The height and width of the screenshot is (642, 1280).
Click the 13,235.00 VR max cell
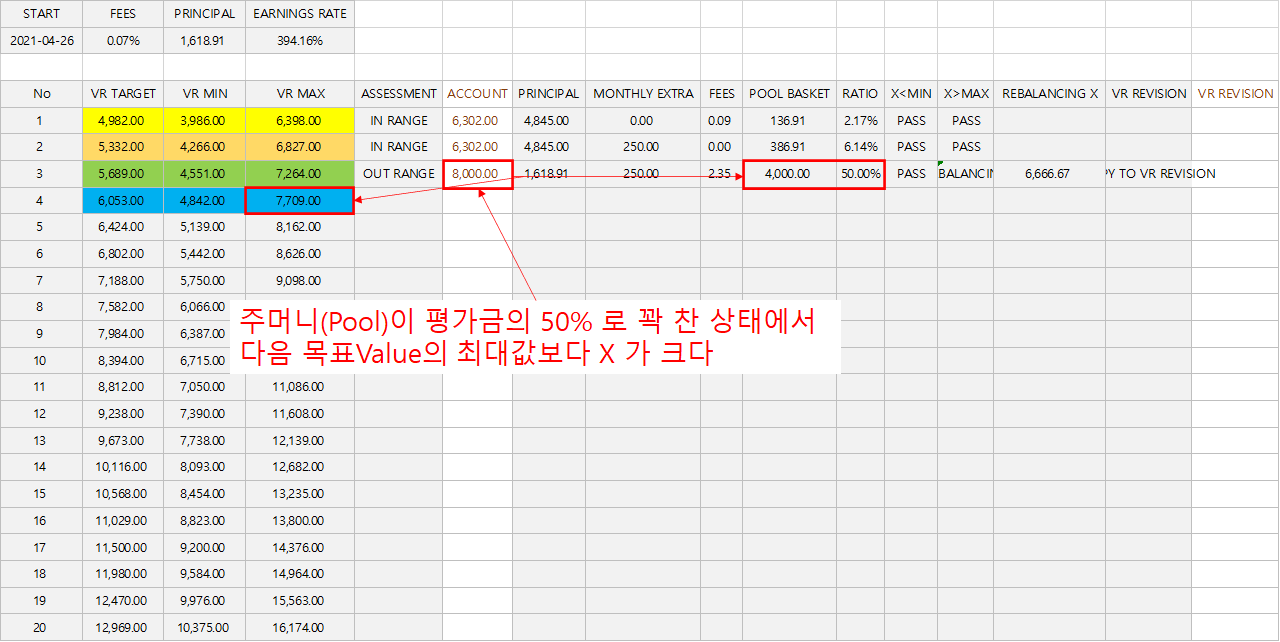tap(300, 494)
